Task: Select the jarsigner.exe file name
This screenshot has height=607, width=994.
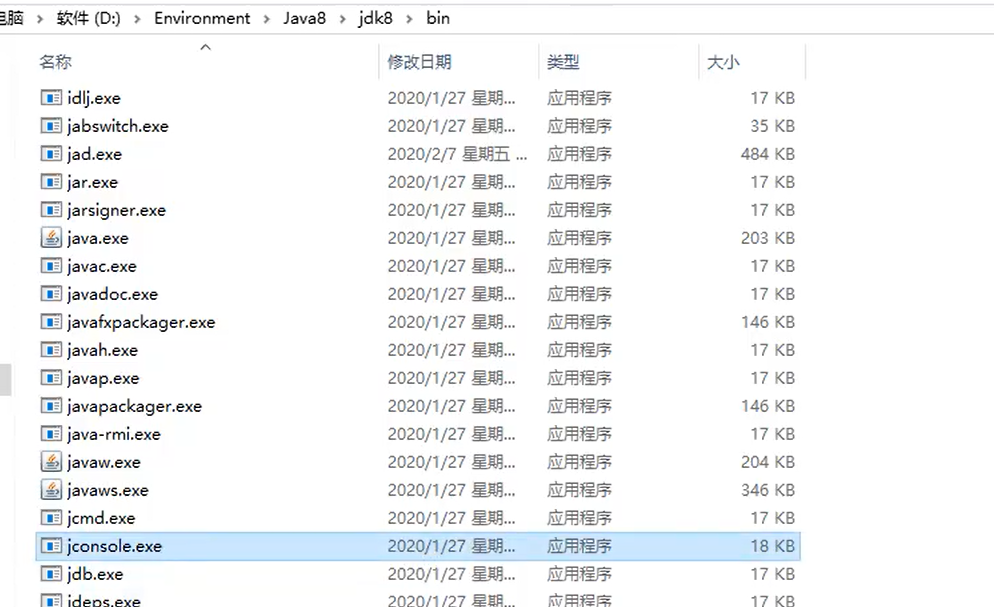Action: (x=117, y=210)
